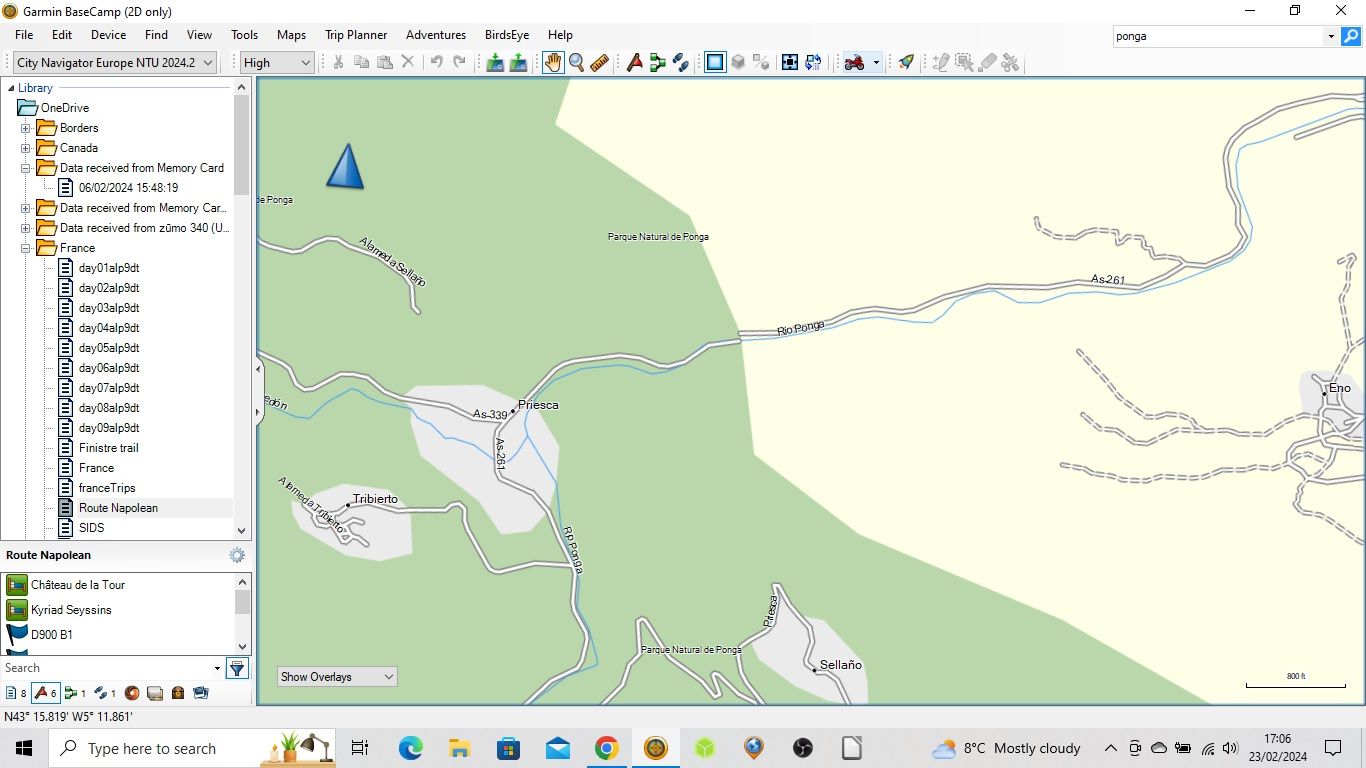Viewport: 1366px width, 768px height.
Task: Toggle the funnel filter button
Action: [x=237, y=668]
